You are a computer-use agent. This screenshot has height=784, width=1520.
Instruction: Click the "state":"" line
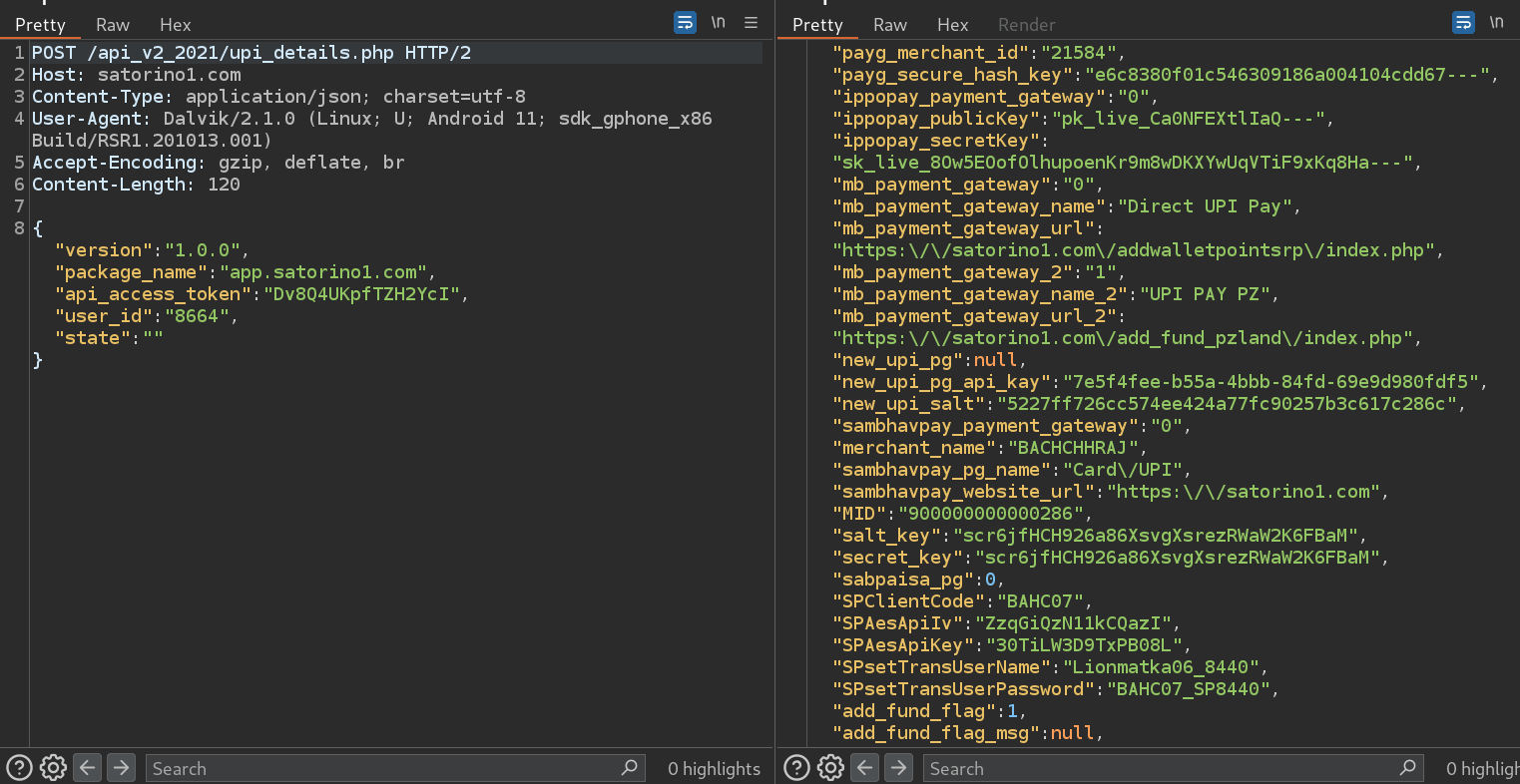pos(109,338)
